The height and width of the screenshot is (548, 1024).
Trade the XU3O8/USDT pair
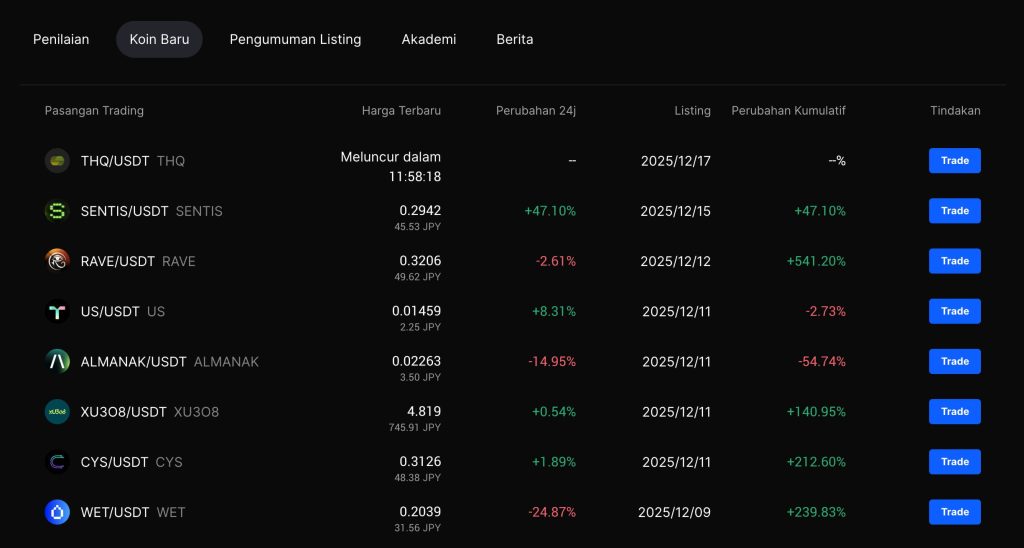pyautogui.click(x=955, y=411)
